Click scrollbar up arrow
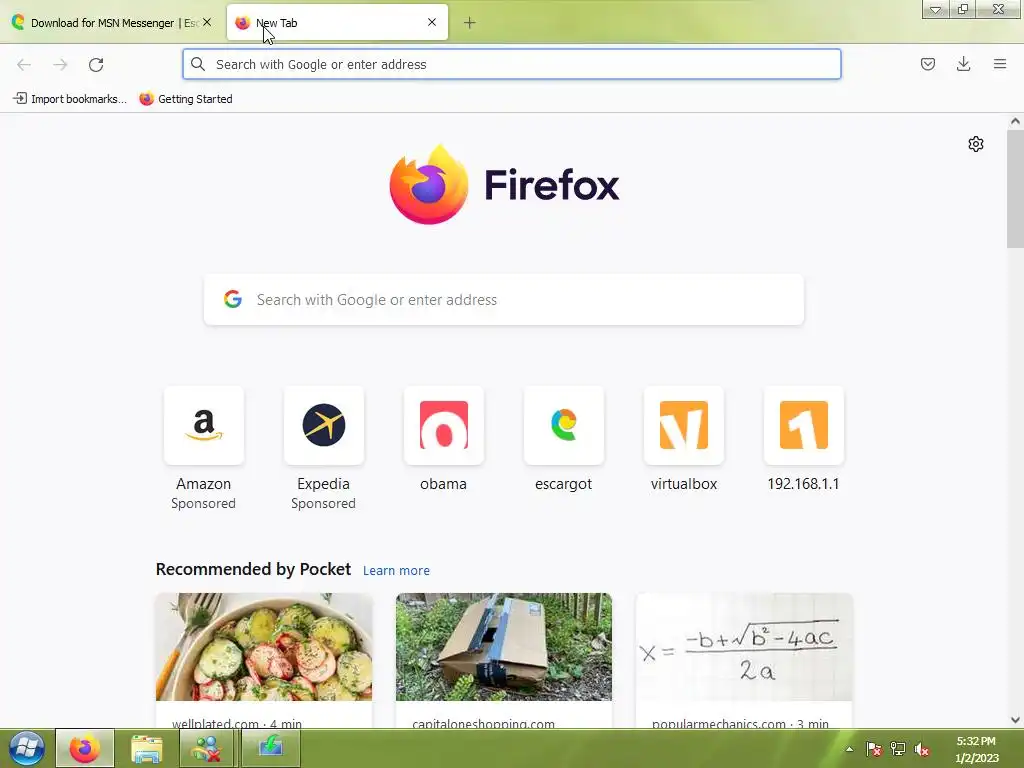 [x=1015, y=121]
